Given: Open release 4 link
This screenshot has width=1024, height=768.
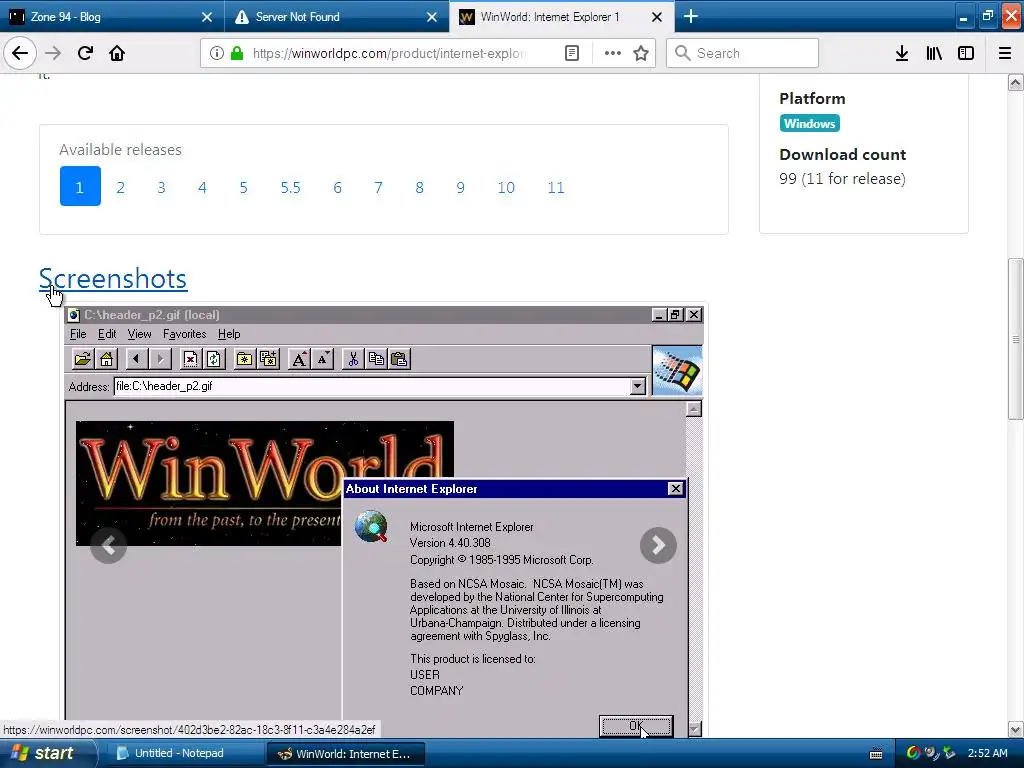Looking at the screenshot, I should (202, 187).
